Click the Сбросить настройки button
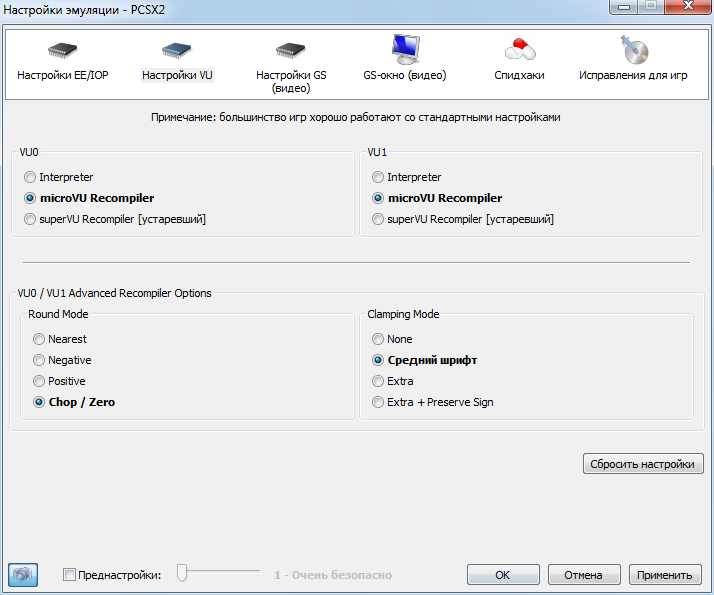714x595 pixels. pyautogui.click(x=643, y=463)
